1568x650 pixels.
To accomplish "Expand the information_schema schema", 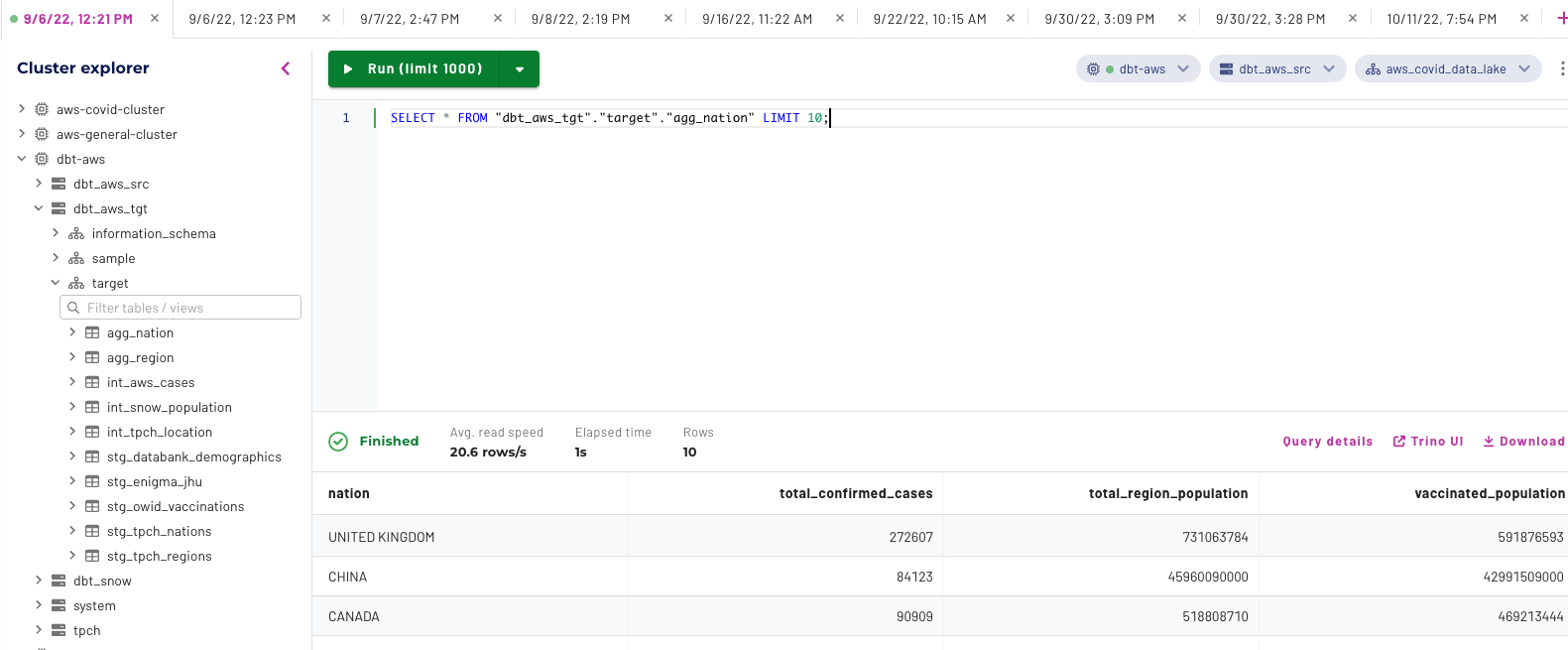I will [x=56, y=232].
